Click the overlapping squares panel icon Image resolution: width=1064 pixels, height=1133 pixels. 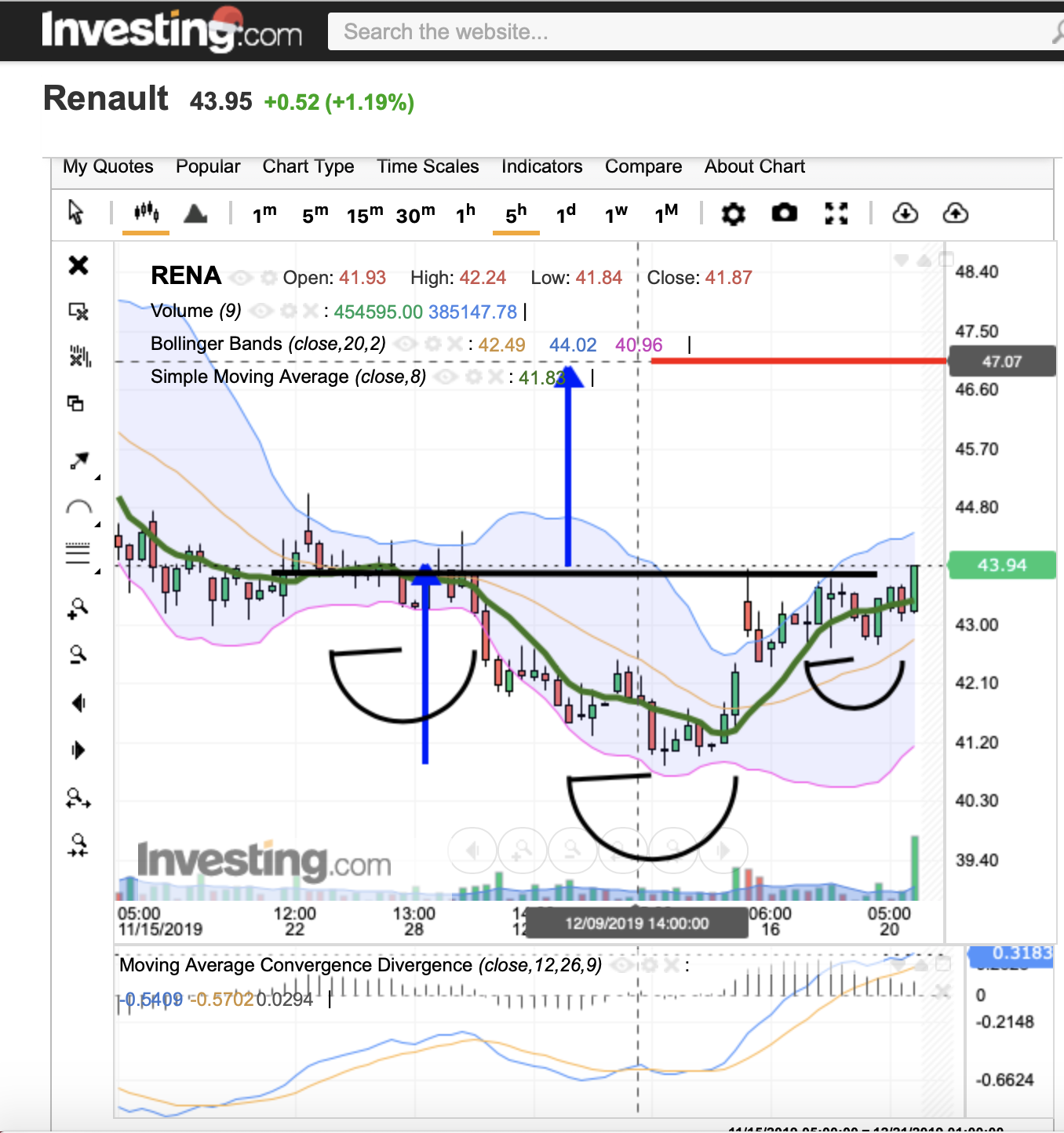coord(75,403)
